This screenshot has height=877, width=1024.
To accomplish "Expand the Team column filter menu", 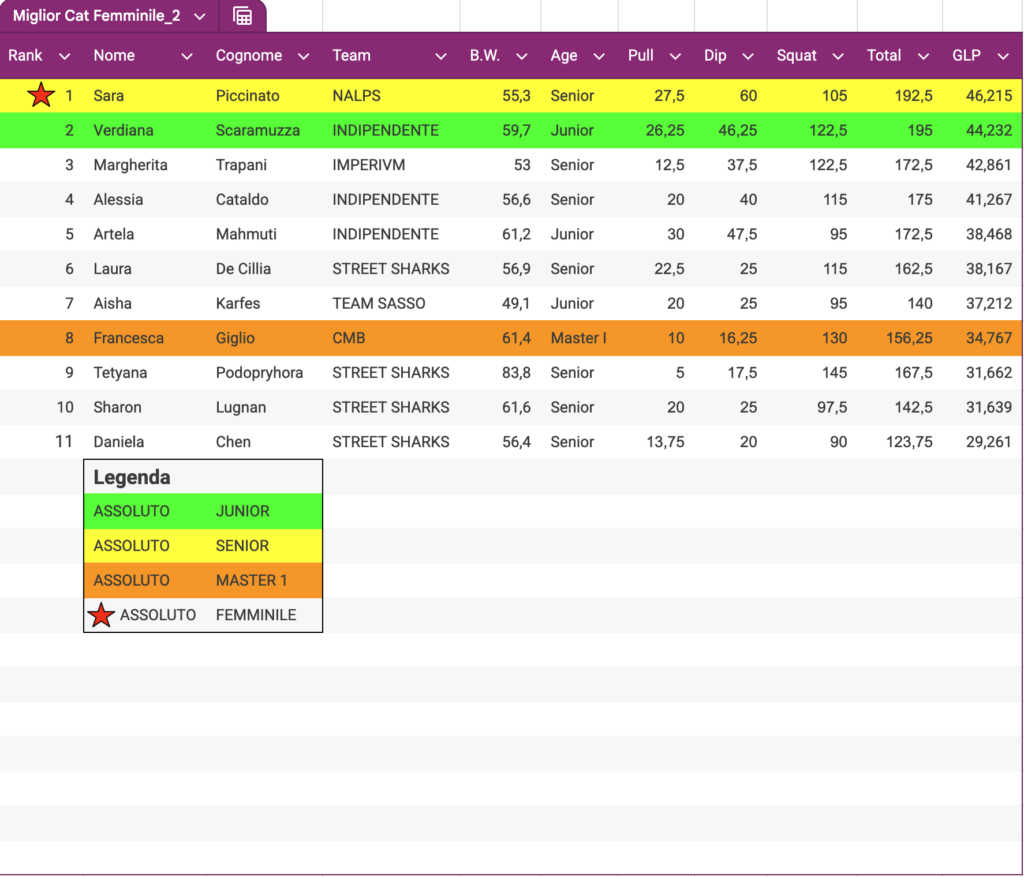I will [441, 56].
